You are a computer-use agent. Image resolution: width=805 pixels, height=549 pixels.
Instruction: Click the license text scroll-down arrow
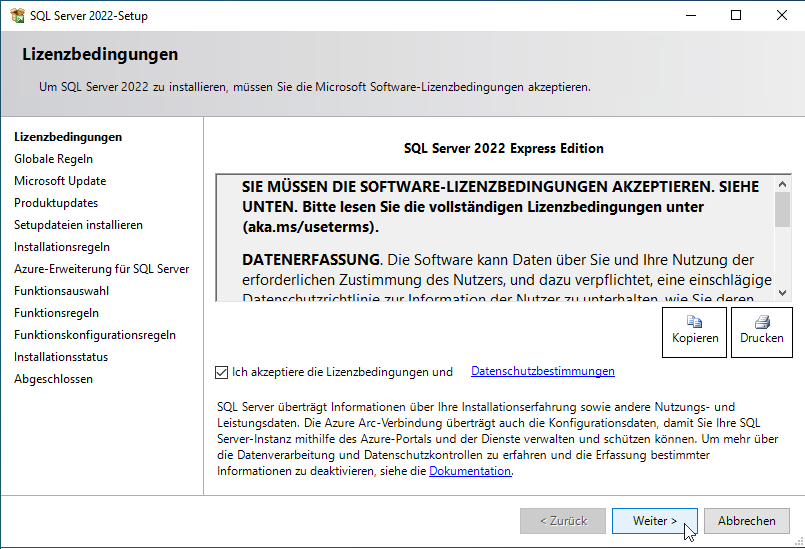[x=782, y=293]
